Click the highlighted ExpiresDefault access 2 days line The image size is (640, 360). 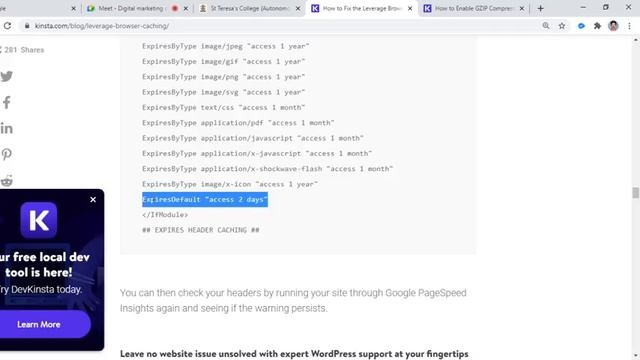click(x=205, y=200)
